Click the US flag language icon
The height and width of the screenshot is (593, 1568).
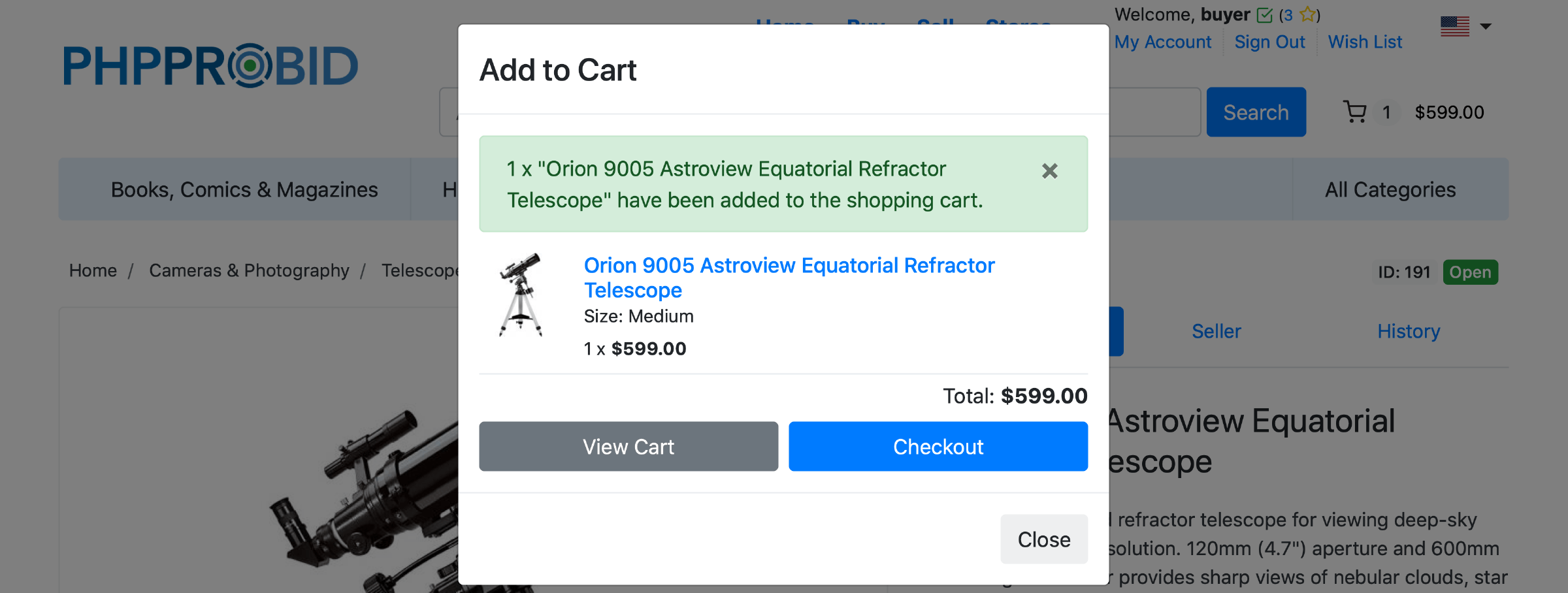click(1454, 27)
